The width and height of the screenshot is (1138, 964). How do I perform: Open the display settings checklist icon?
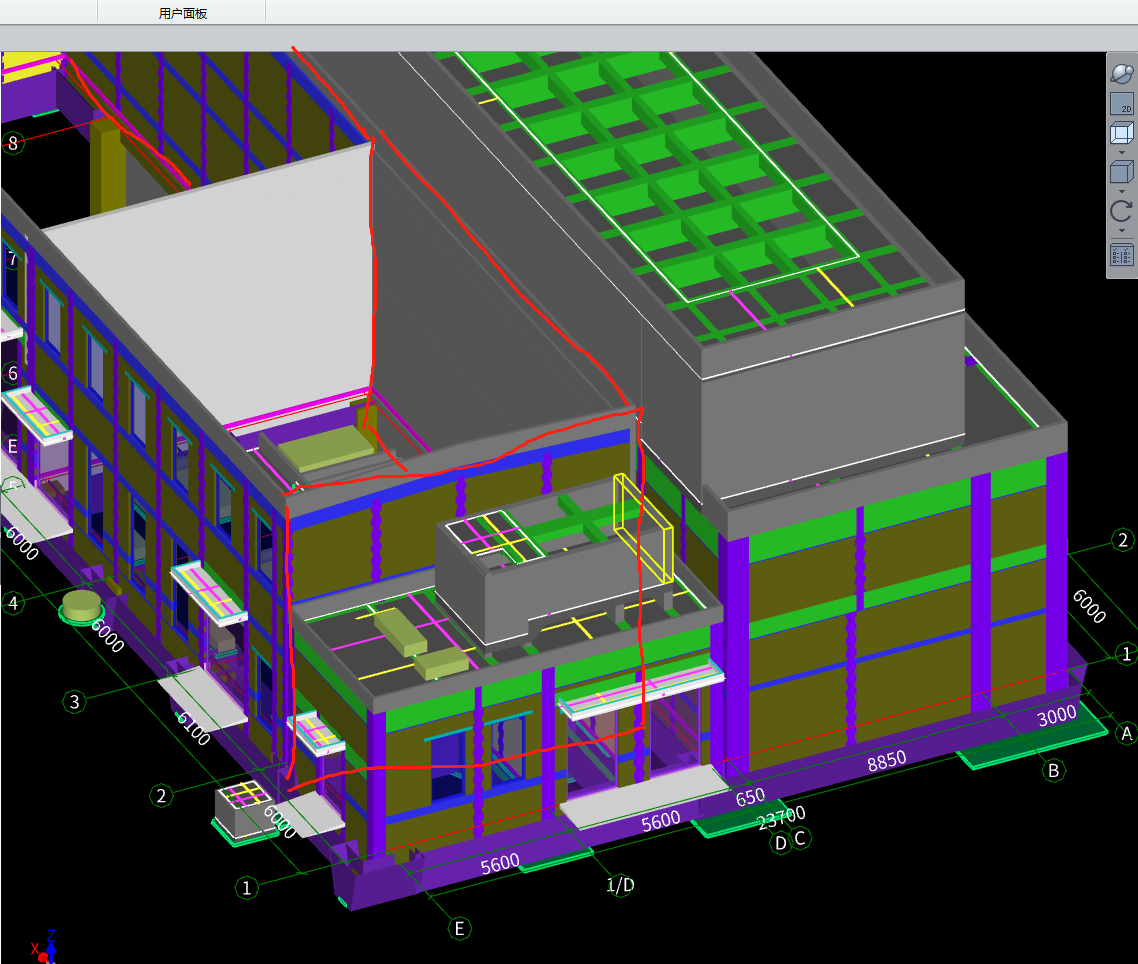click(x=1122, y=255)
